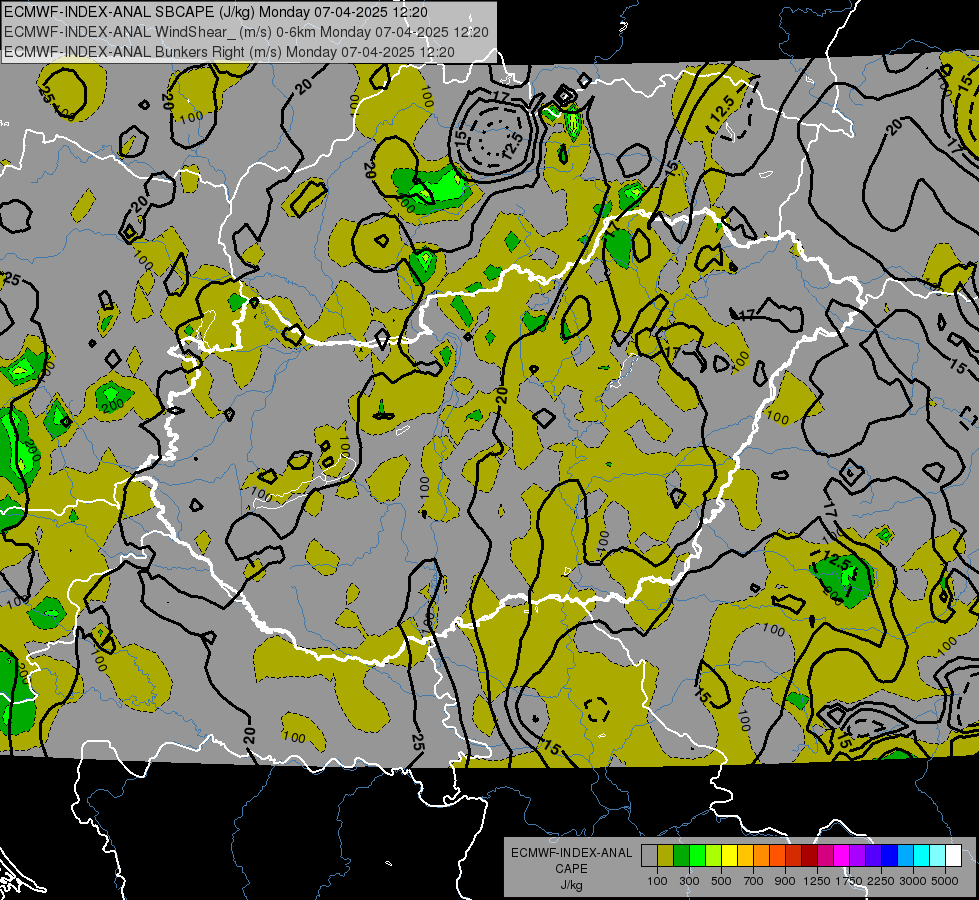The height and width of the screenshot is (900, 979).
Task: Click the 2250 tick label in the legend
Action: [881, 881]
